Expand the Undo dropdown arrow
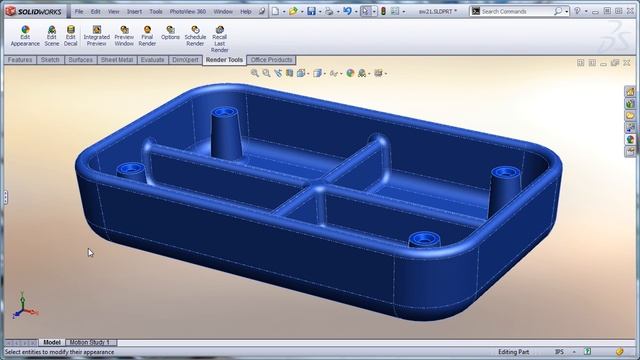Viewport: 640px width, 360px height. pyautogui.click(x=356, y=12)
